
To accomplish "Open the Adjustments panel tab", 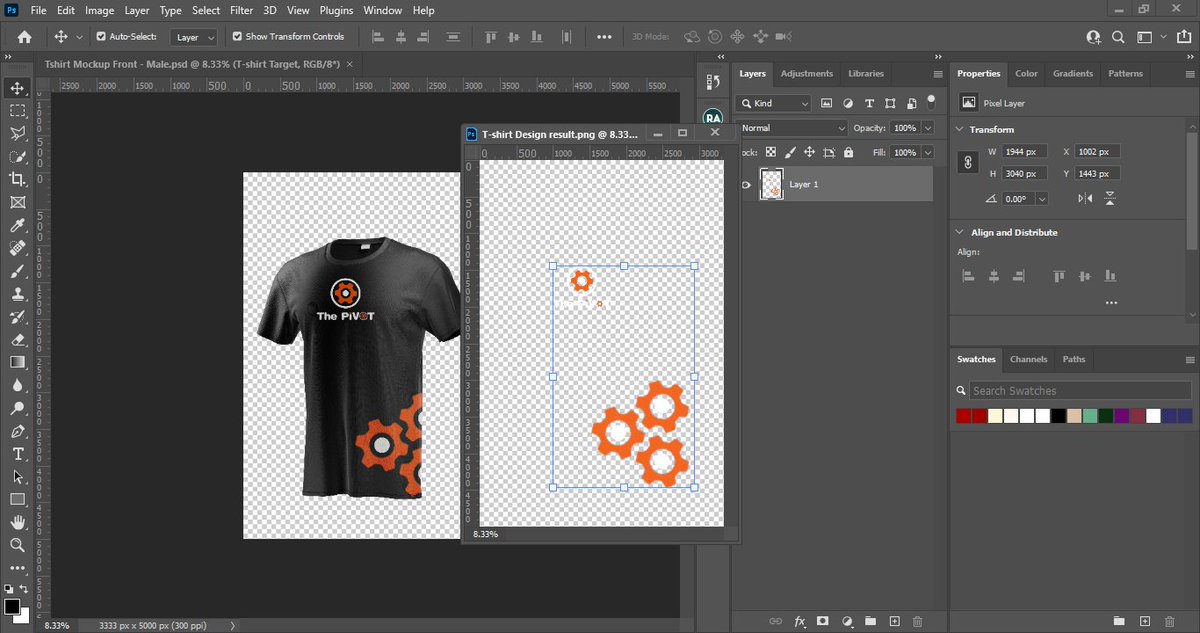I will click(807, 73).
